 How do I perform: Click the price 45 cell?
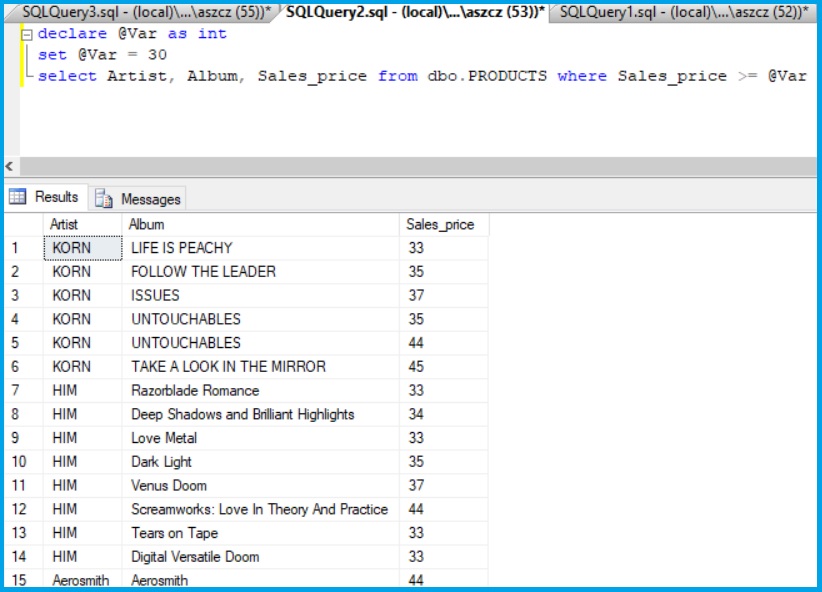click(x=416, y=367)
